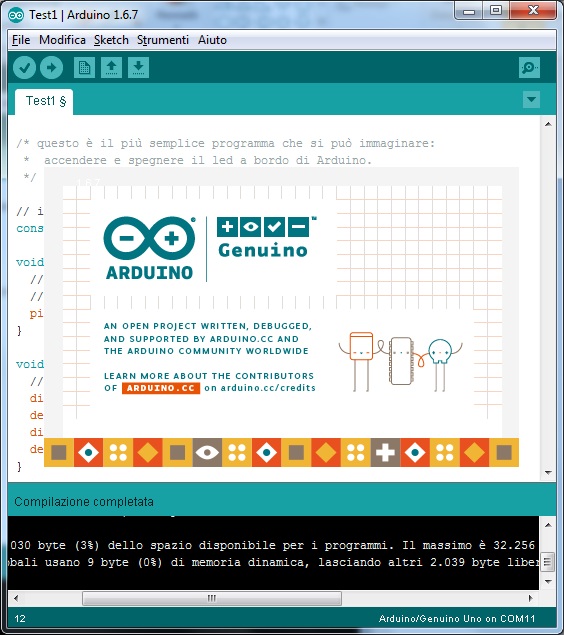This screenshot has height=635, width=564.
Task: Click the arduino.cc/credits text
Action: click(x=268, y=388)
